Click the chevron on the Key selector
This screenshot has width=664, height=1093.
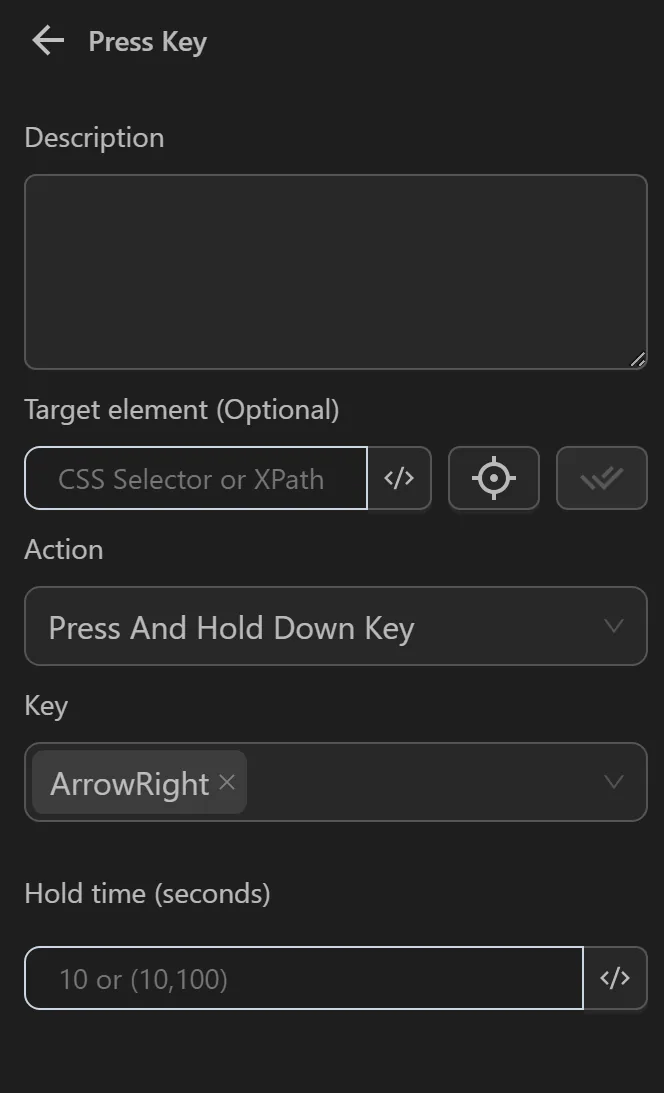click(613, 783)
